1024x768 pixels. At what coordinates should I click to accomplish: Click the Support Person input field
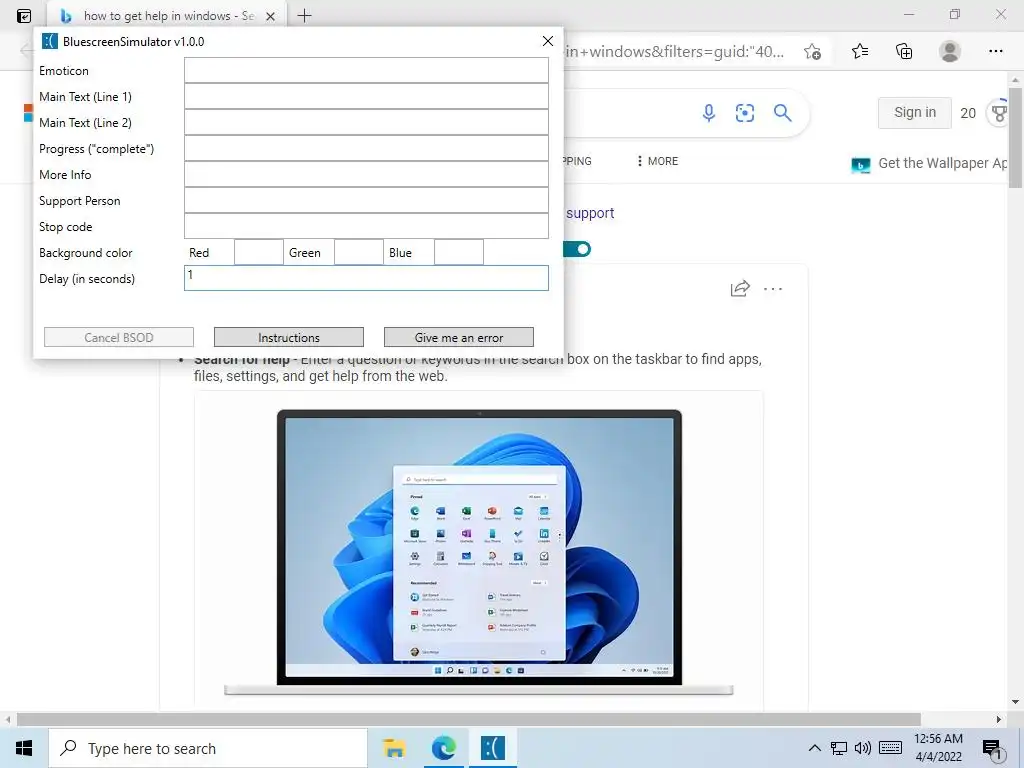pos(366,200)
